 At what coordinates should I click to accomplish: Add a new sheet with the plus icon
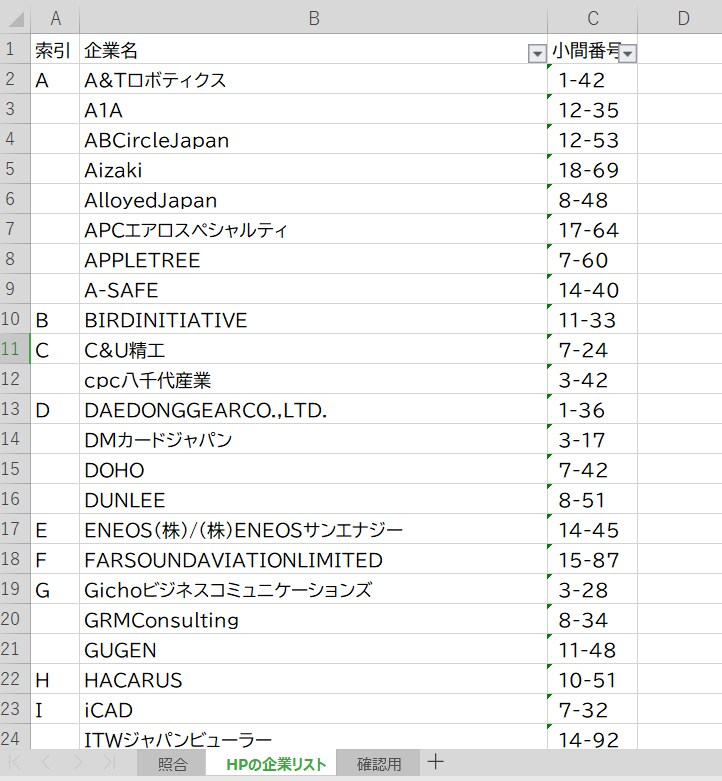point(435,762)
